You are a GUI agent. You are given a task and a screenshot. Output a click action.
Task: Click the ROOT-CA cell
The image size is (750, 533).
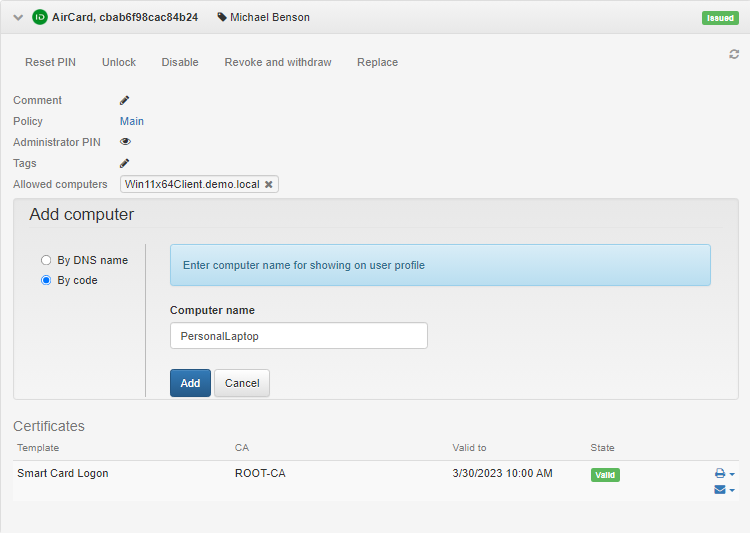coord(260,473)
